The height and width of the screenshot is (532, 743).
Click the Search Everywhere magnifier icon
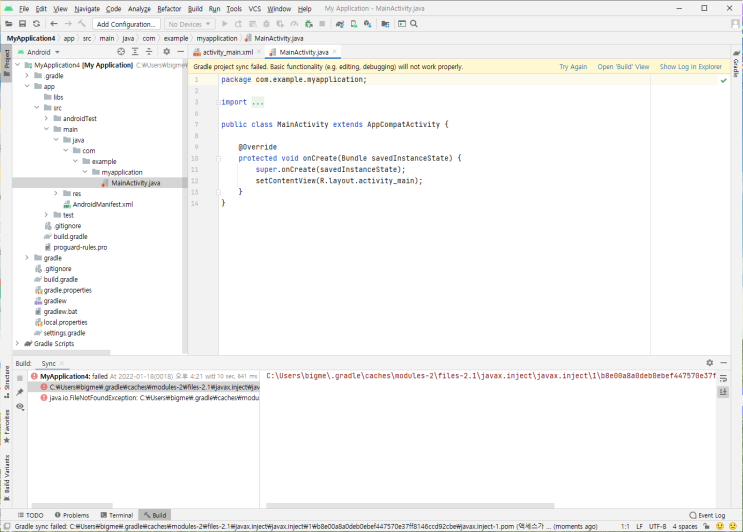pyautogui.click(x=414, y=24)
